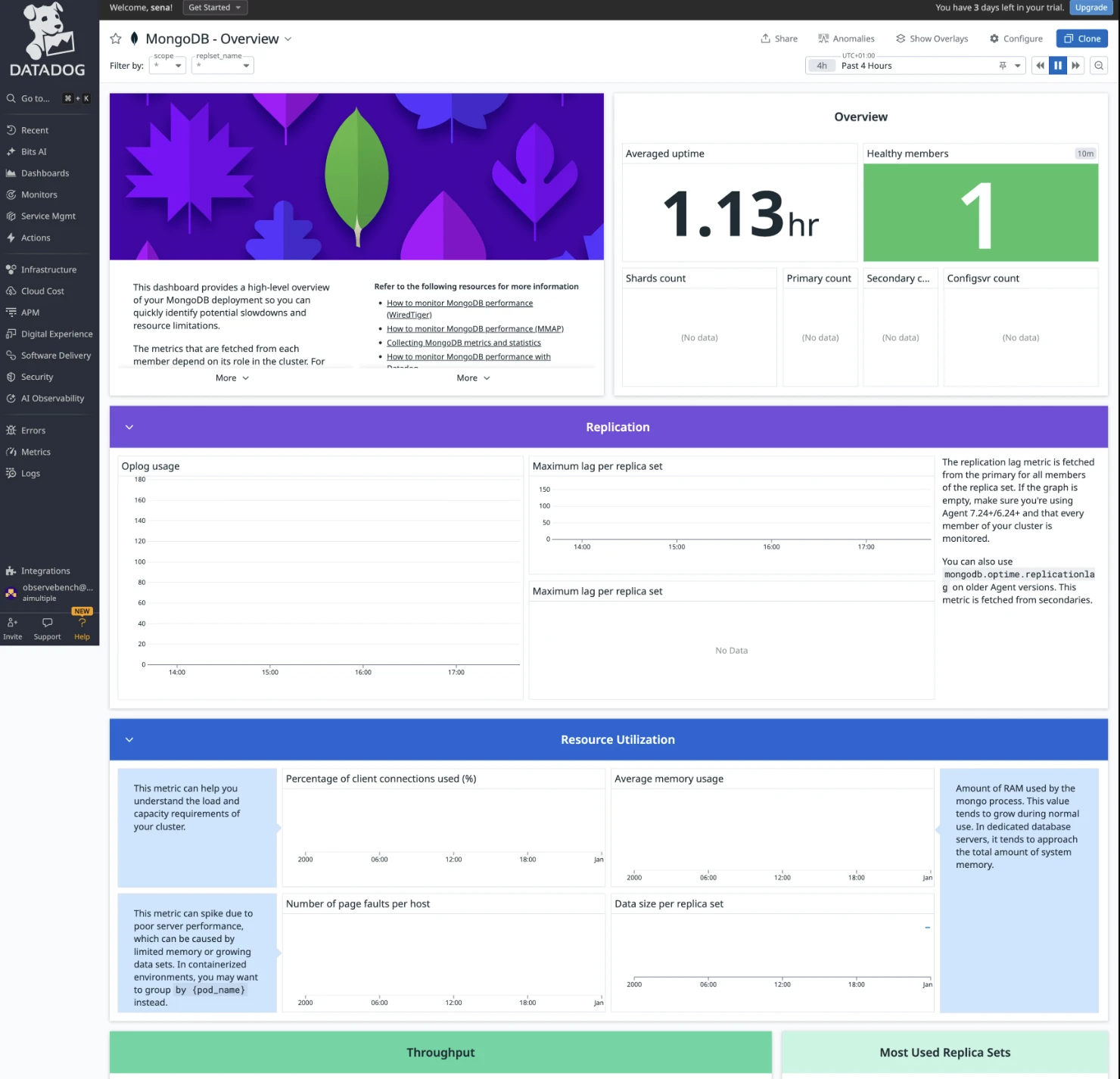
Task: Open Bits AI in sidebar
Action: [x=33, y=151]
